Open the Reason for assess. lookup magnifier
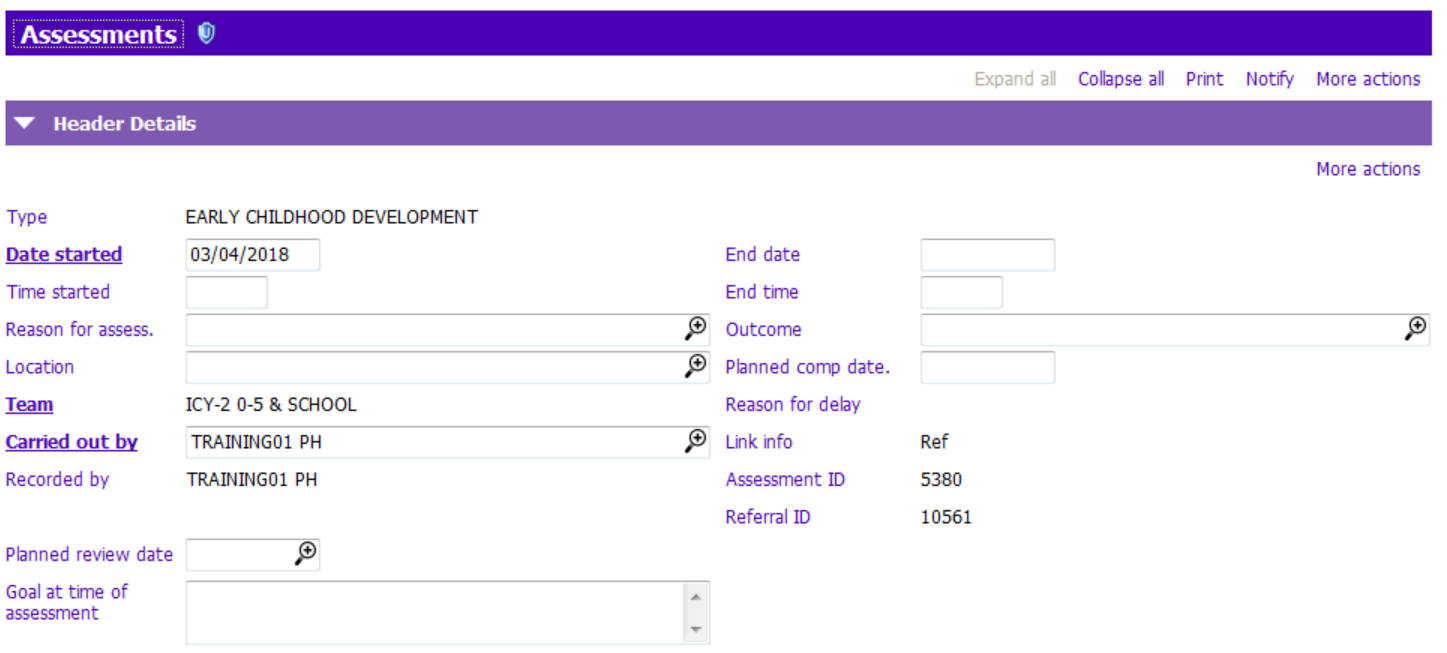This screenshot has width=1447, height=653. tap(695, 329)
